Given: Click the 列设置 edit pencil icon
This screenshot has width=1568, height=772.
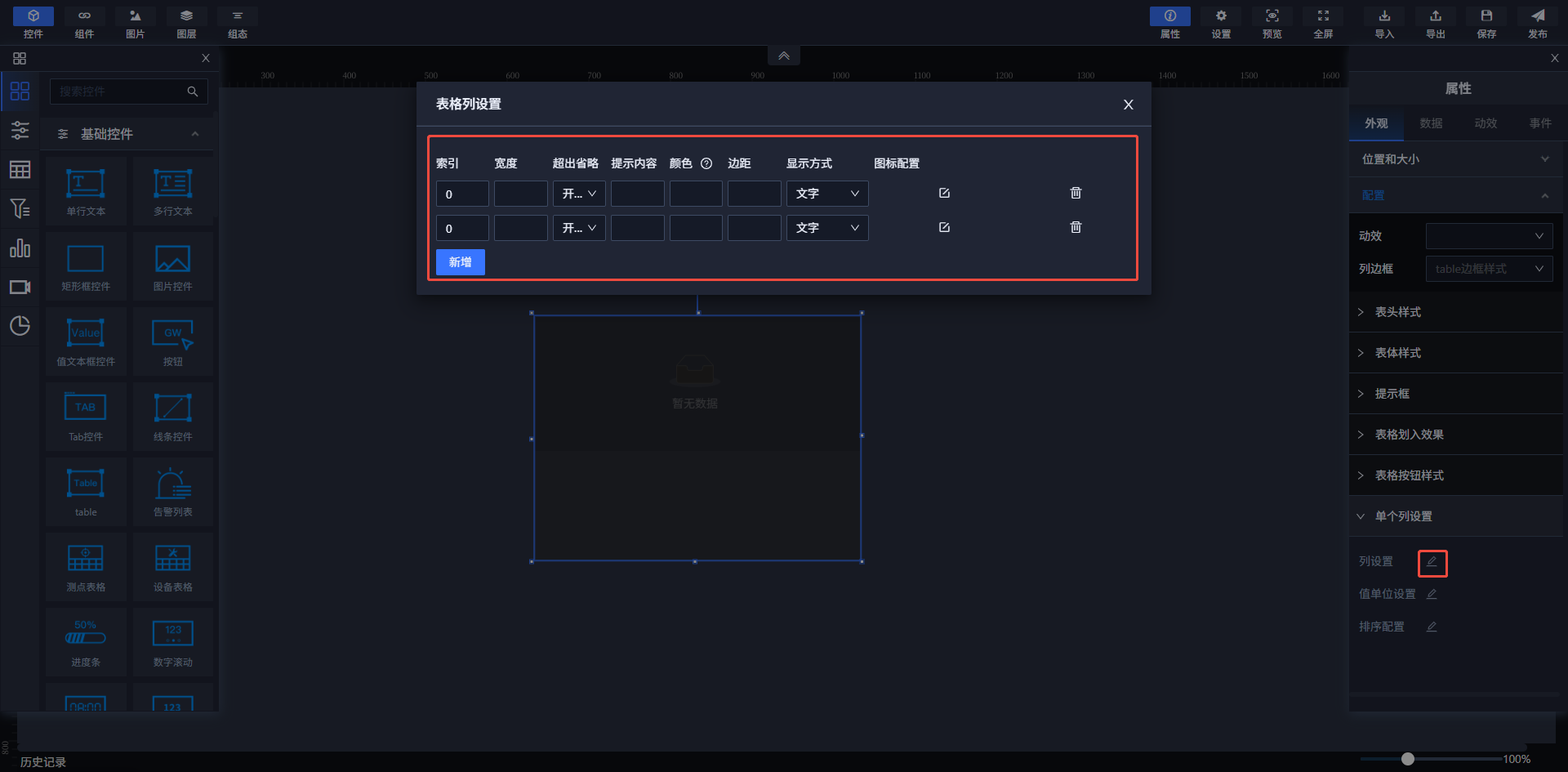Looking at the screenshot, I should click(1432, 562).
